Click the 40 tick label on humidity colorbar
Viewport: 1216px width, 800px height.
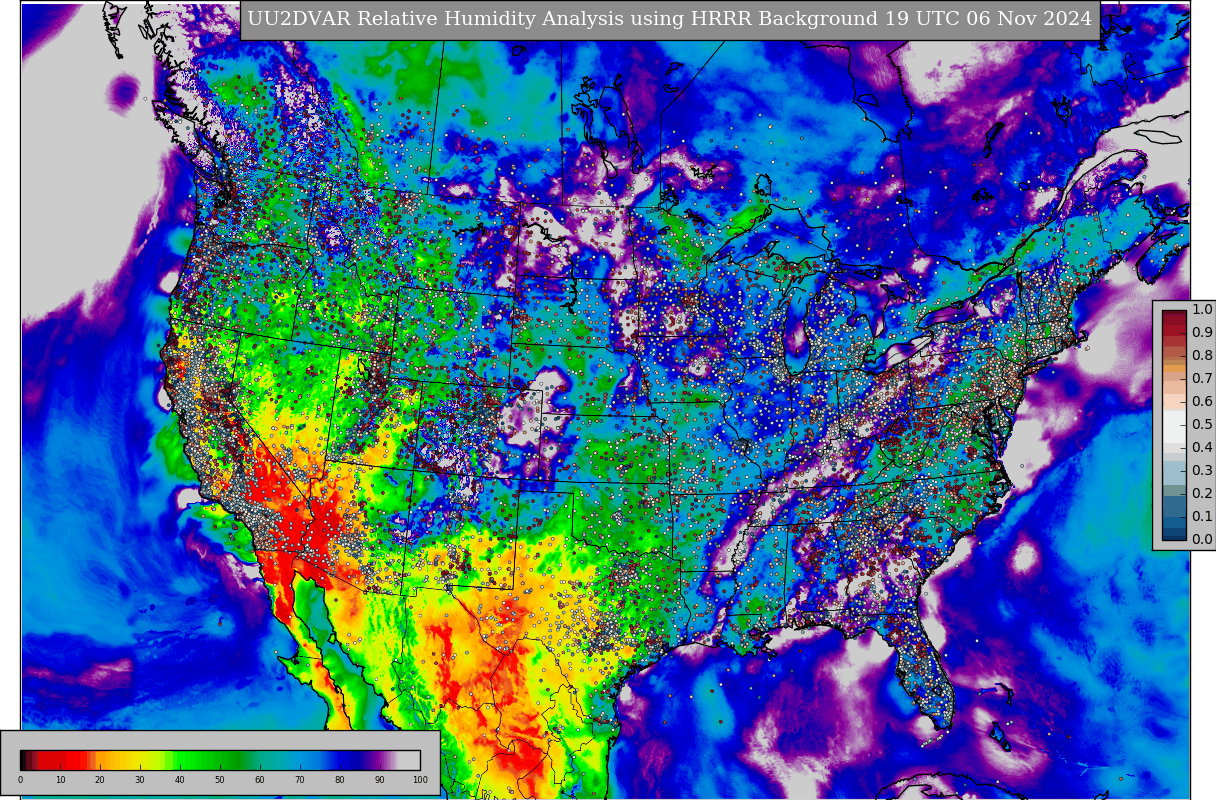tap(180, 780)
